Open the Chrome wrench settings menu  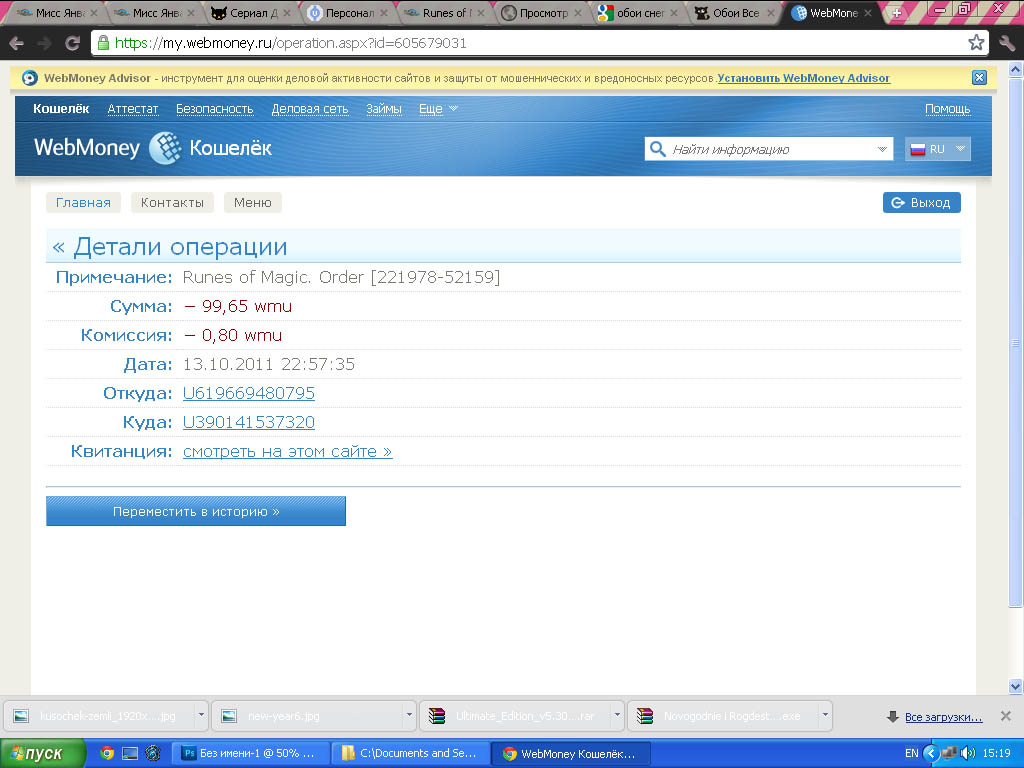tap(1007, 43)
